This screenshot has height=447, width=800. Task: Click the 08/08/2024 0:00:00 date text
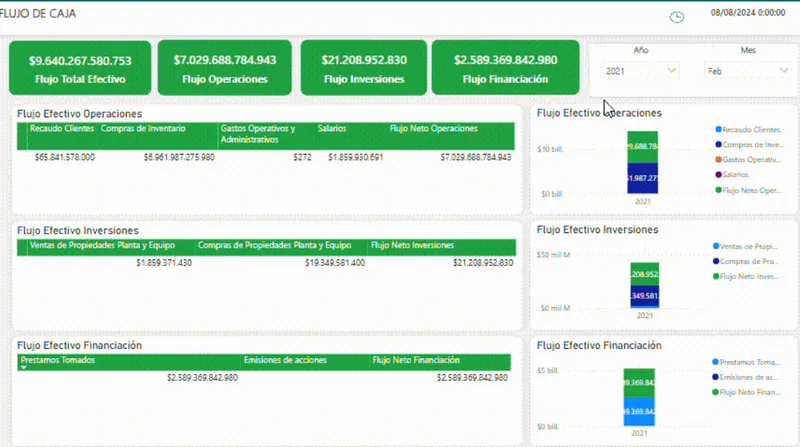(747, 13)
